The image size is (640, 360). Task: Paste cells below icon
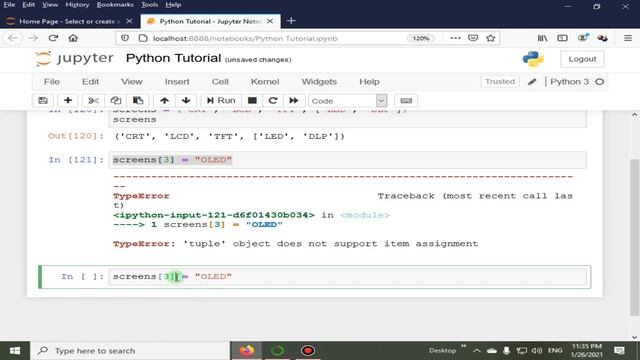(x=138, y=100)
